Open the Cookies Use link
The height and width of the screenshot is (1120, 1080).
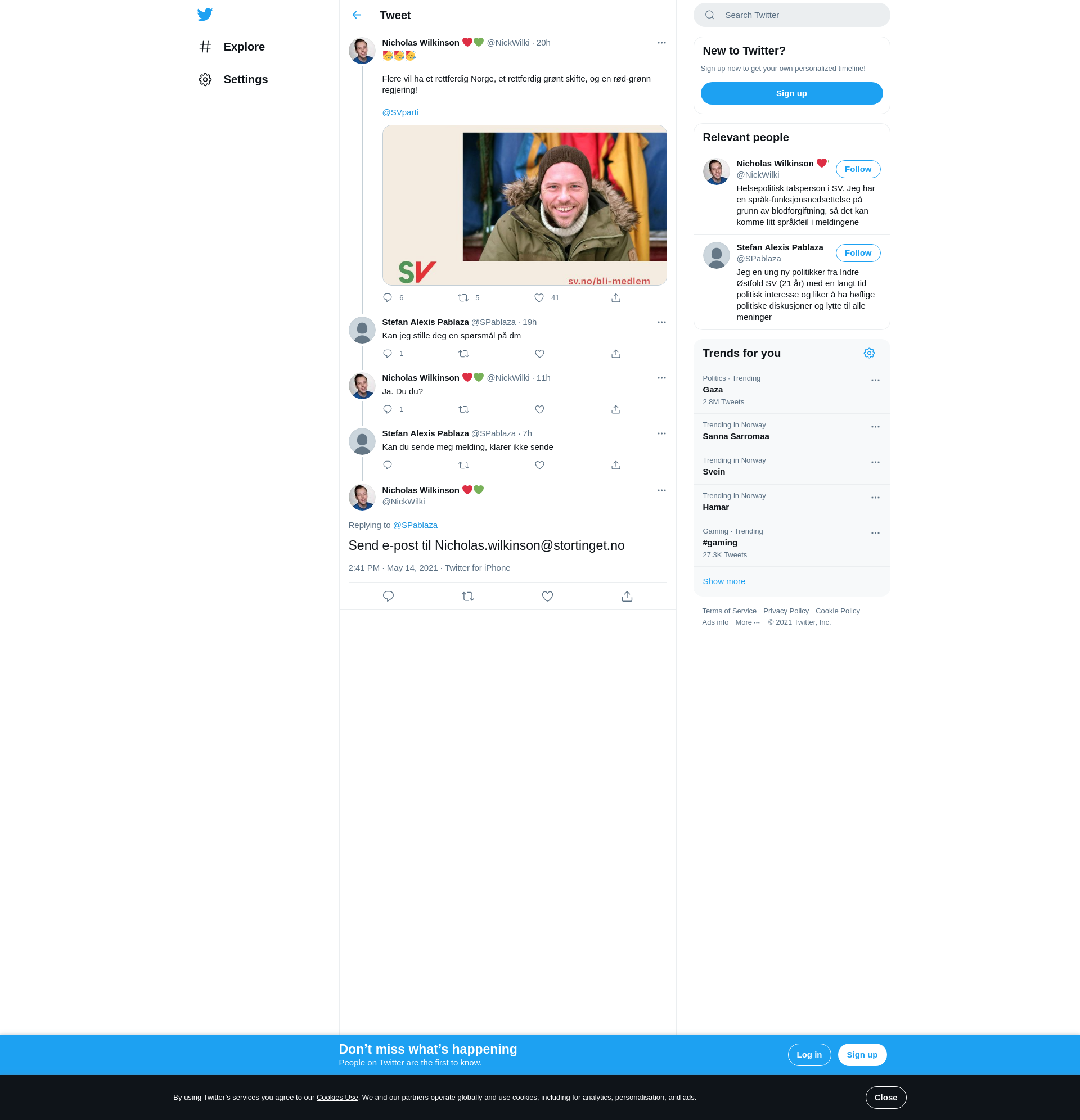[x=337, y=1097]
